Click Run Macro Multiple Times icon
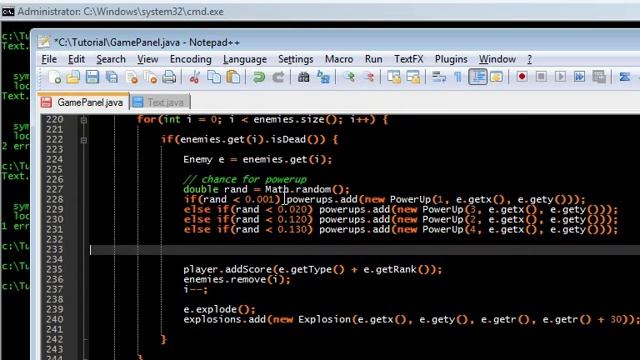Screen dimensions: 640x360 point(580,77)
